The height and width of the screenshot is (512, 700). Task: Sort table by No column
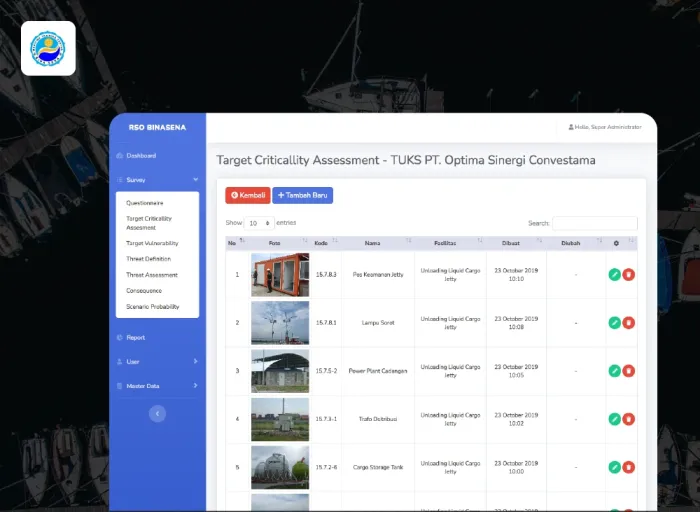pyautogui.click(x=237, y=243)
